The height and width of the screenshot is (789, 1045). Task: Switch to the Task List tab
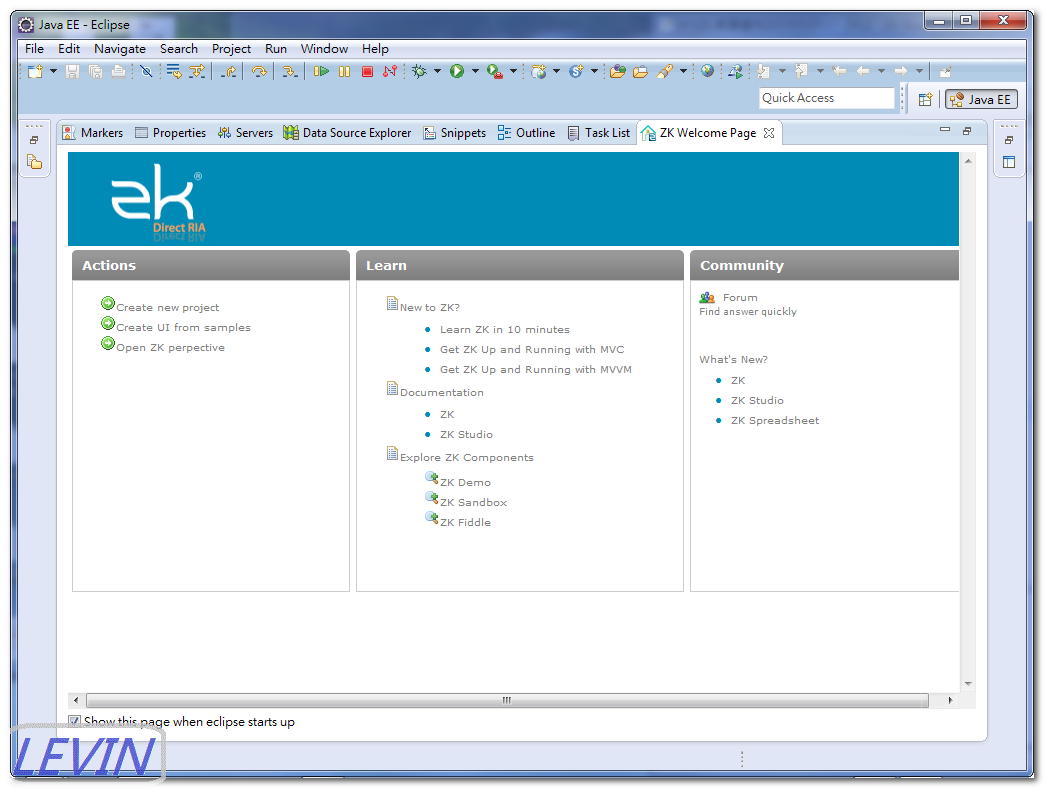click(x=598, y=133)
